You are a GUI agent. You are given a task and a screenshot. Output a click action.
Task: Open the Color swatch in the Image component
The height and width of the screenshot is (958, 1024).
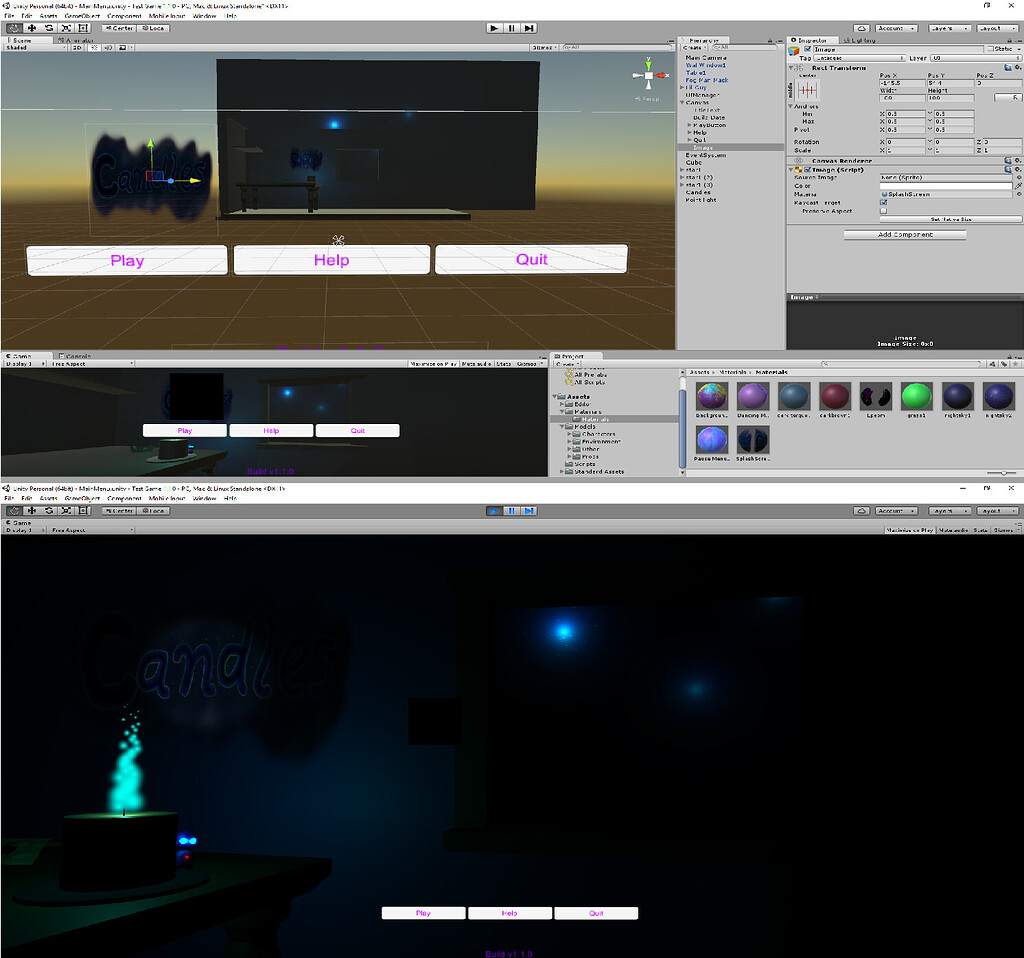pyautogui.click(x=946, y=186)
